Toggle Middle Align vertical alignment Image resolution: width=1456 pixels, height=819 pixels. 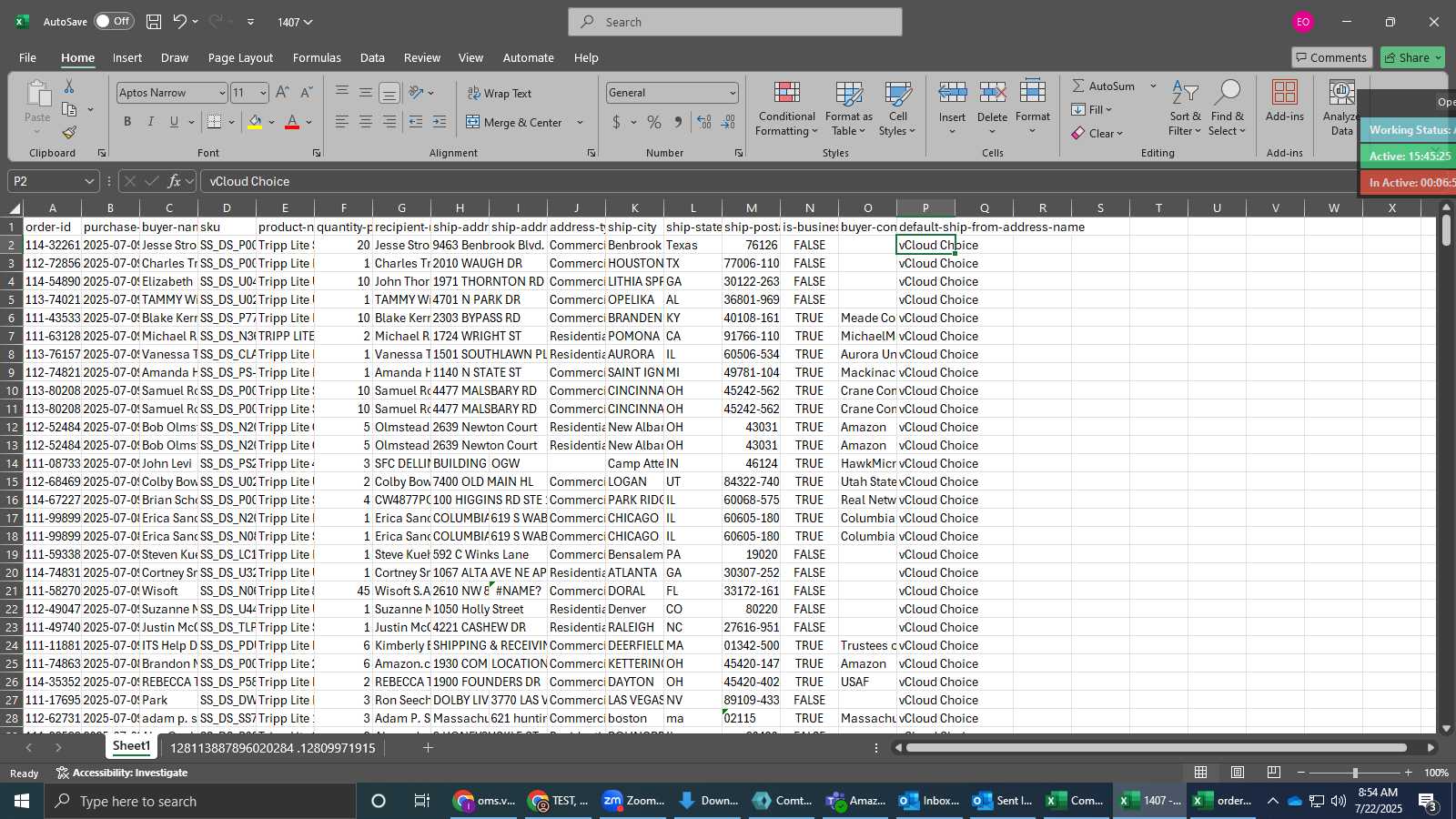click(x=365, y=93)
